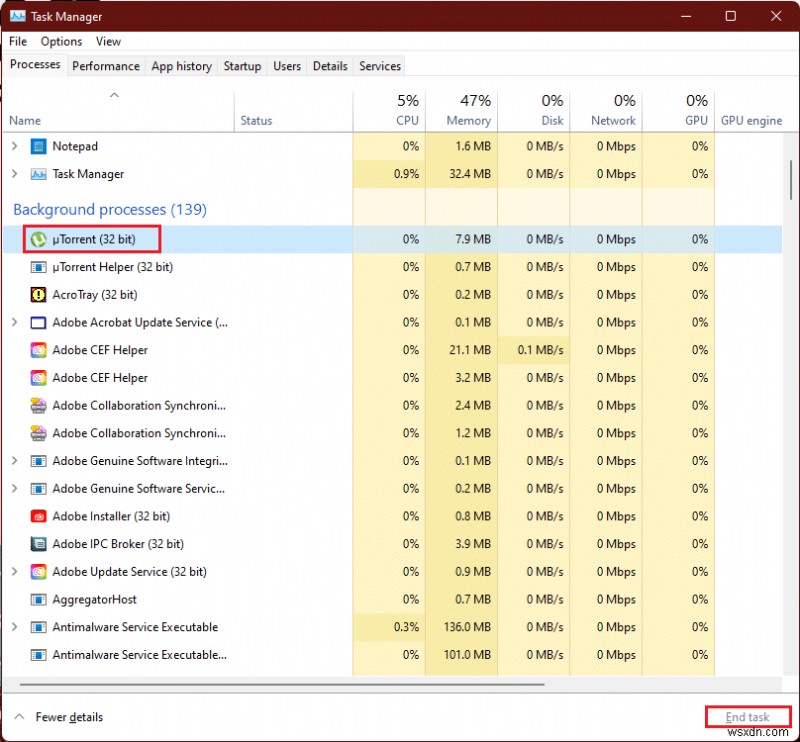
Task: Click the AggregatorHost process icon
Action: tap(38, 600)
